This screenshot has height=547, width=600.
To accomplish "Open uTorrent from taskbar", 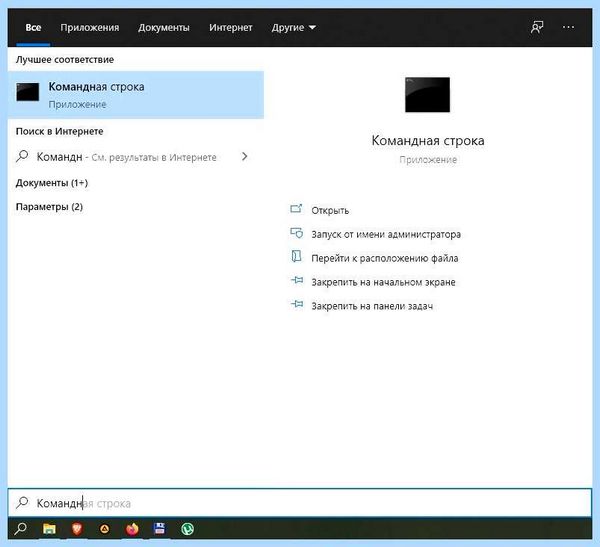I will pos(187,529).
